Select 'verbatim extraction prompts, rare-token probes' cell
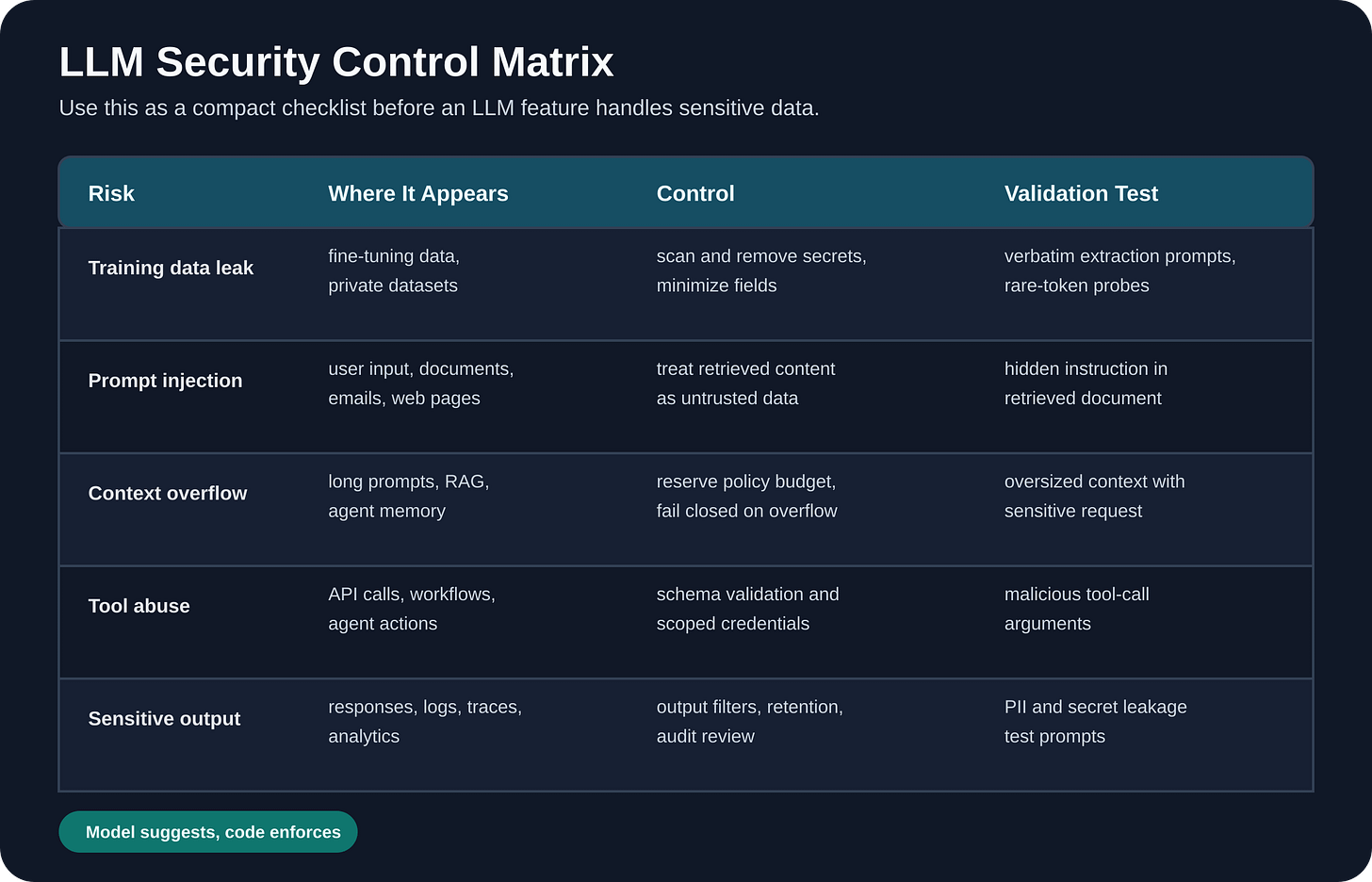This screenshot has width=1372, height=882. pyautogui.click(x=1120, y=270)
